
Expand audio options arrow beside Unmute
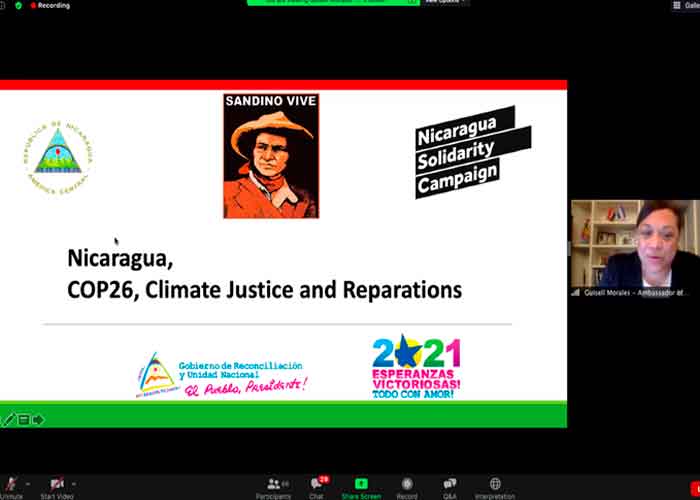point(27,482)
